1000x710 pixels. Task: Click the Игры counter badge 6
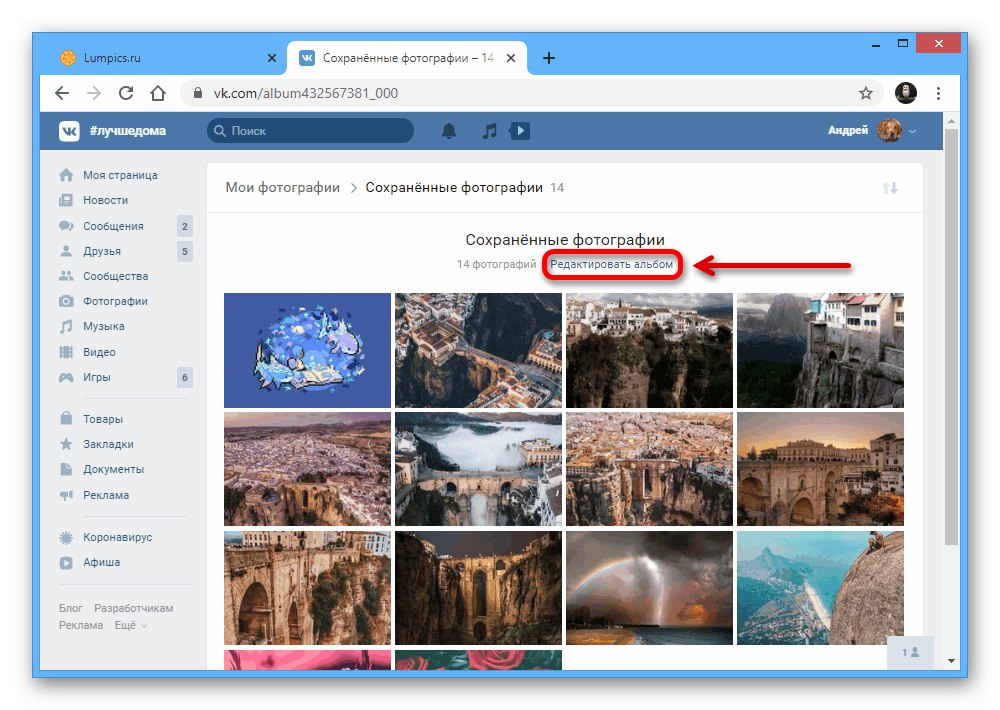click(x=185, y=377)
